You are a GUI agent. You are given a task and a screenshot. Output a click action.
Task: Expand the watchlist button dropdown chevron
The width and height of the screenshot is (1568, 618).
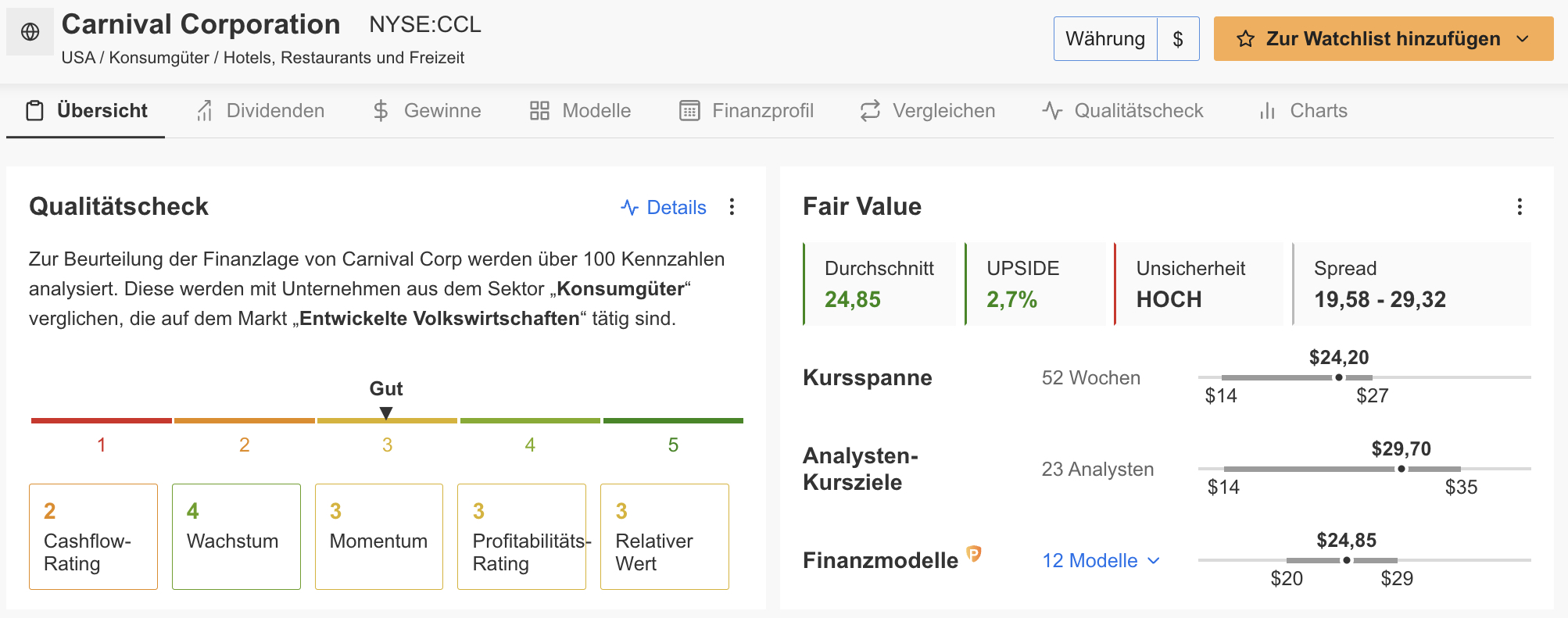tap(1523, 39)
